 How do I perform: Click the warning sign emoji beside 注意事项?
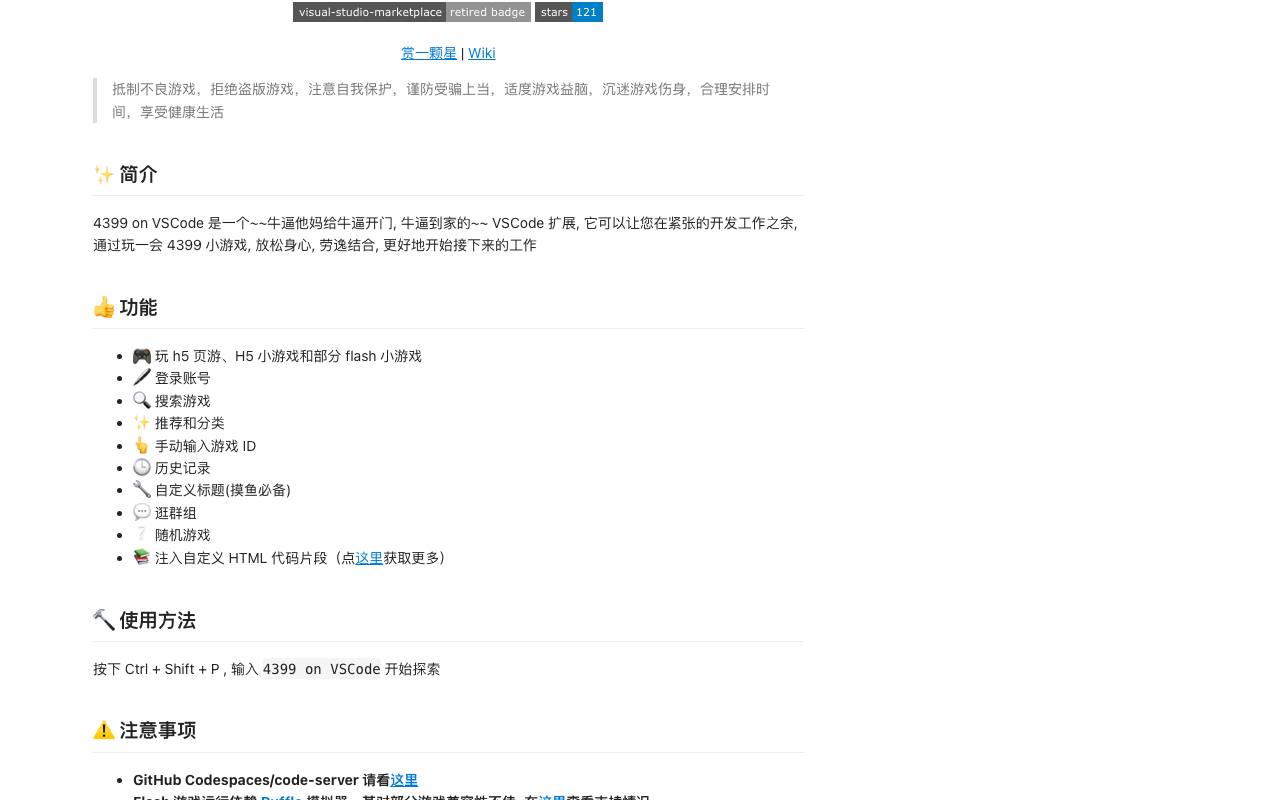point(104,731)
